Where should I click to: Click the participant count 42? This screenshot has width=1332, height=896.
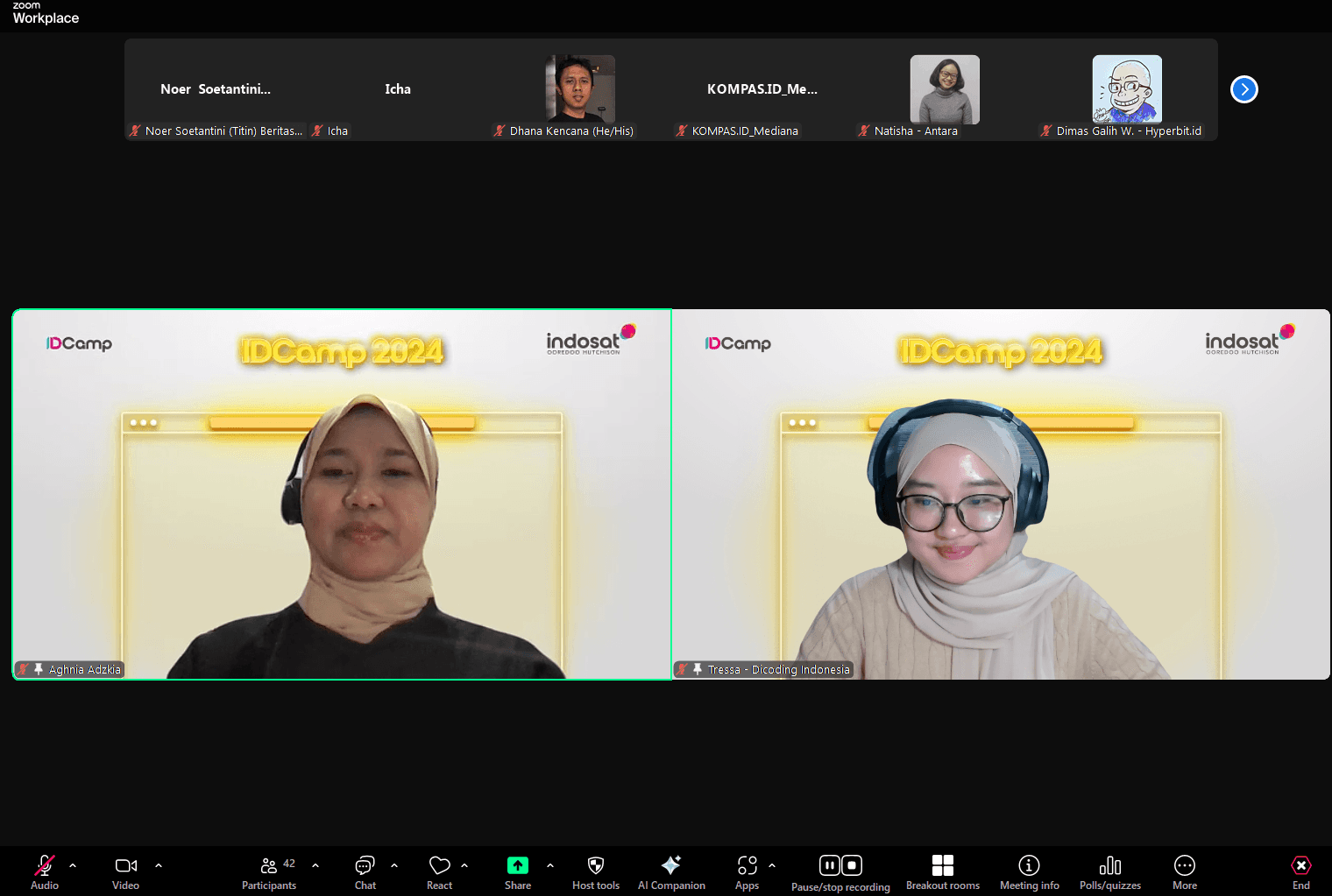[289, 864]
